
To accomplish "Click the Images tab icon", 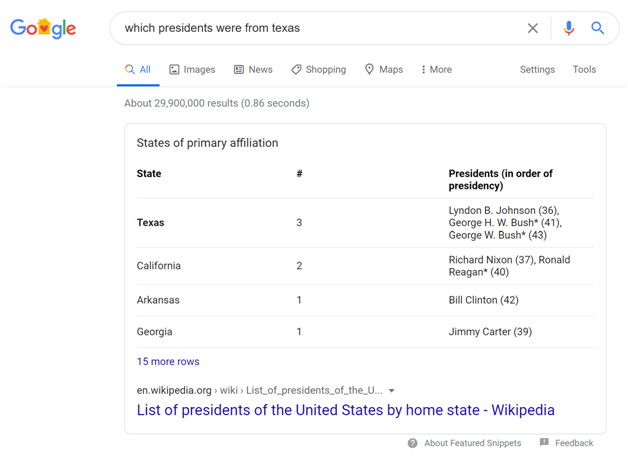I will click(174, 70).
